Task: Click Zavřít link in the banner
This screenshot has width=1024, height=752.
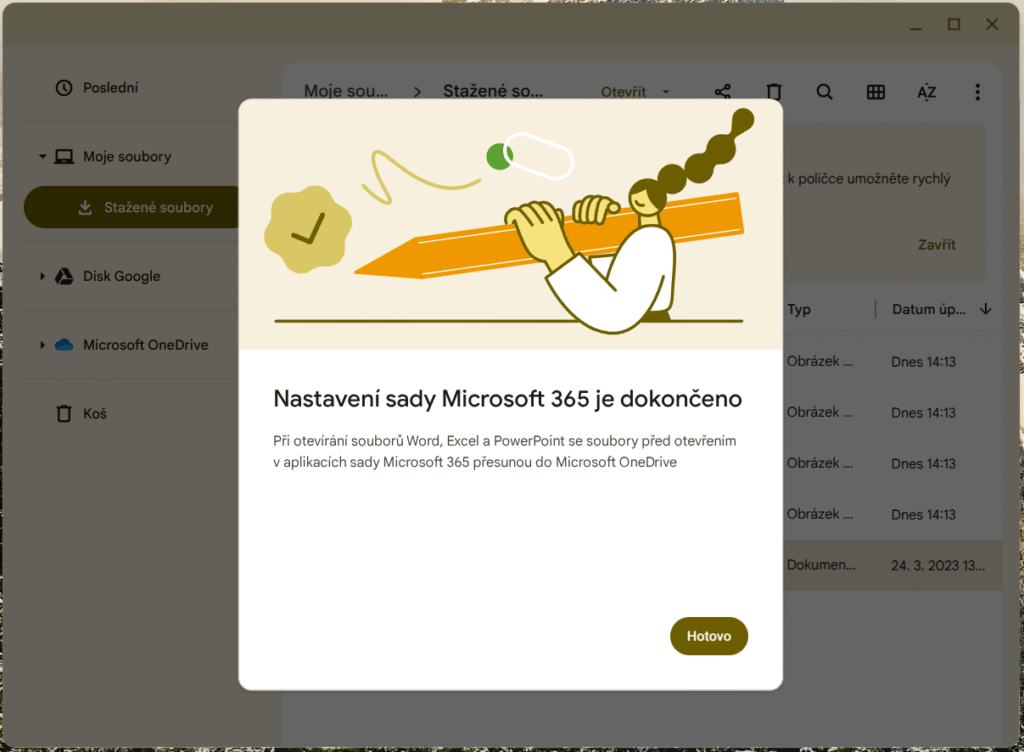Action: (x=936, y=245)
